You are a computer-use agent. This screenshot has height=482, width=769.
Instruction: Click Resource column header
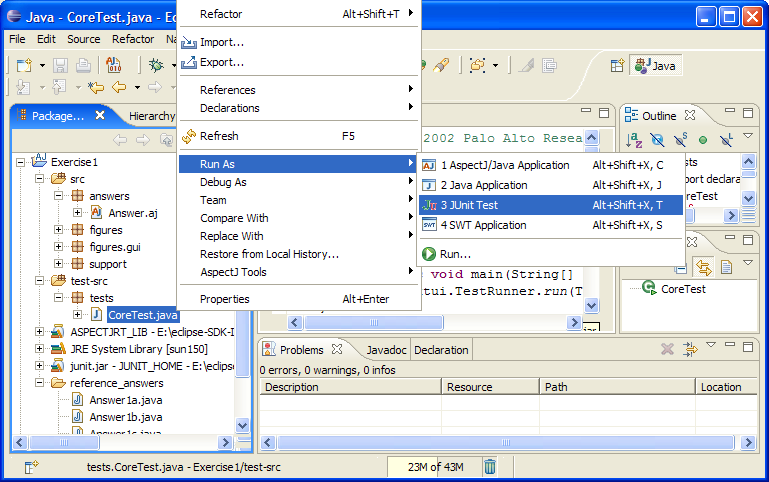point(490,387)
